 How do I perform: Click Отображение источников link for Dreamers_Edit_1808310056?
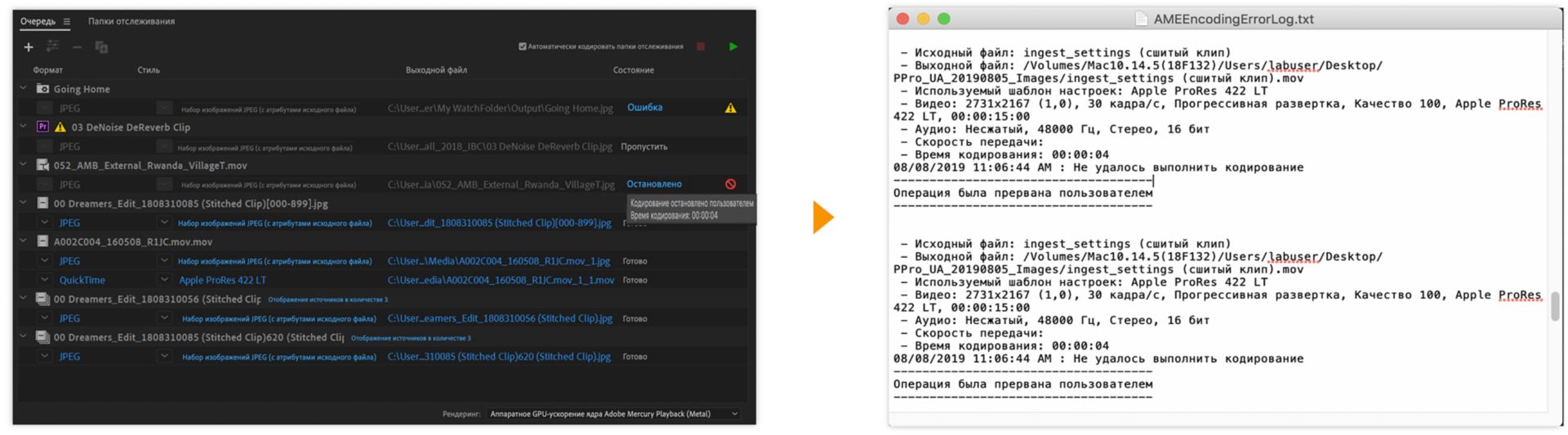pos(327,300)
